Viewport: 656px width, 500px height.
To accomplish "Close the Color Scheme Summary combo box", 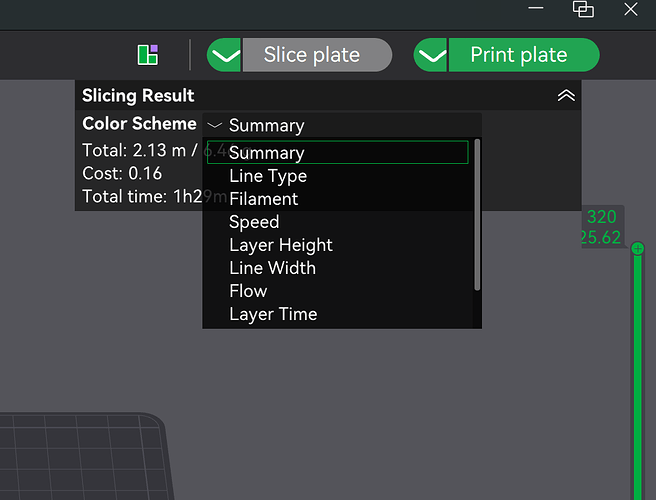I will (x=342, y=125).
